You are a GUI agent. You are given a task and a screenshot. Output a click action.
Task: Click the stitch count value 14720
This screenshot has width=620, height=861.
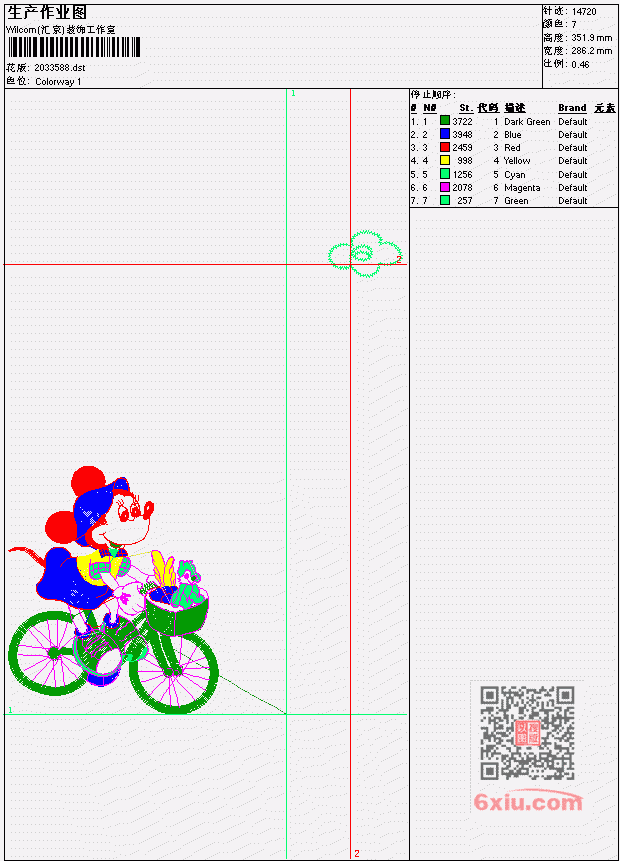pyautogui.click(x=584, y=12)
